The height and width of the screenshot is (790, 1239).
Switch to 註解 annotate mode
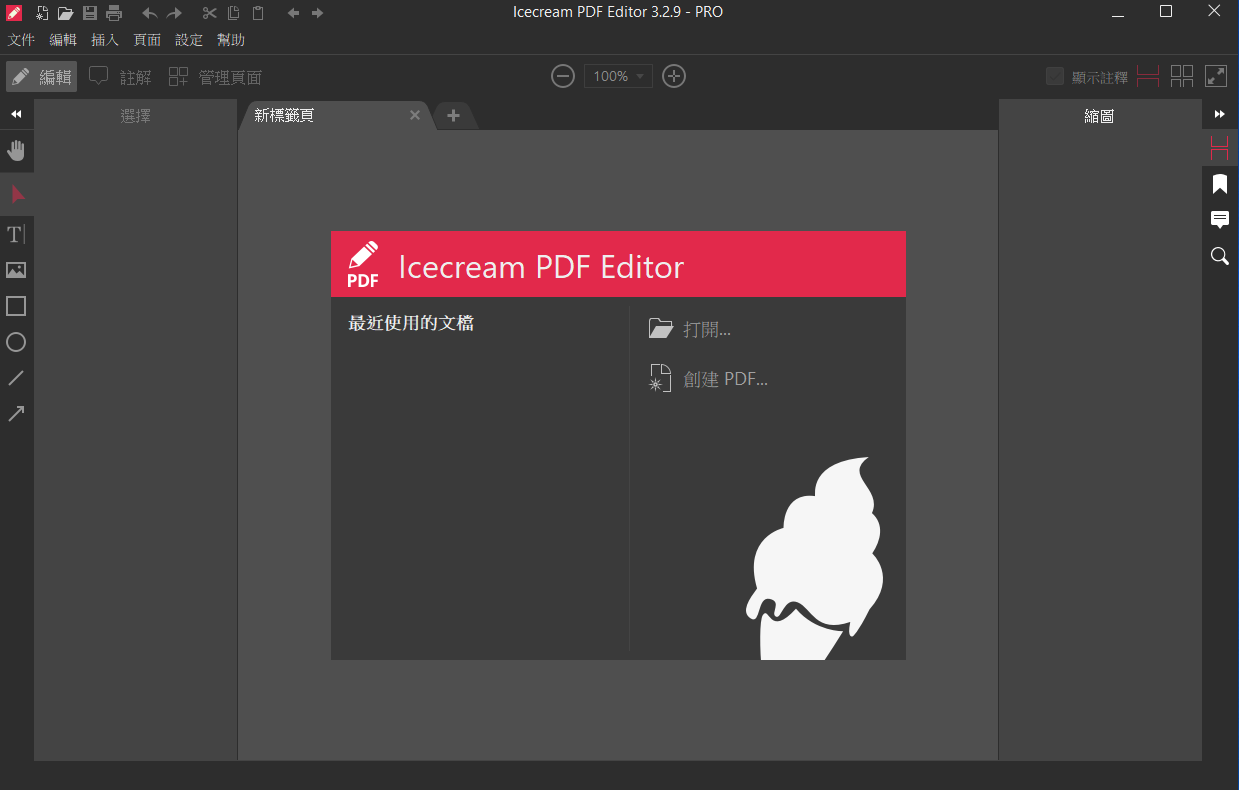click(x=120, y=77)
